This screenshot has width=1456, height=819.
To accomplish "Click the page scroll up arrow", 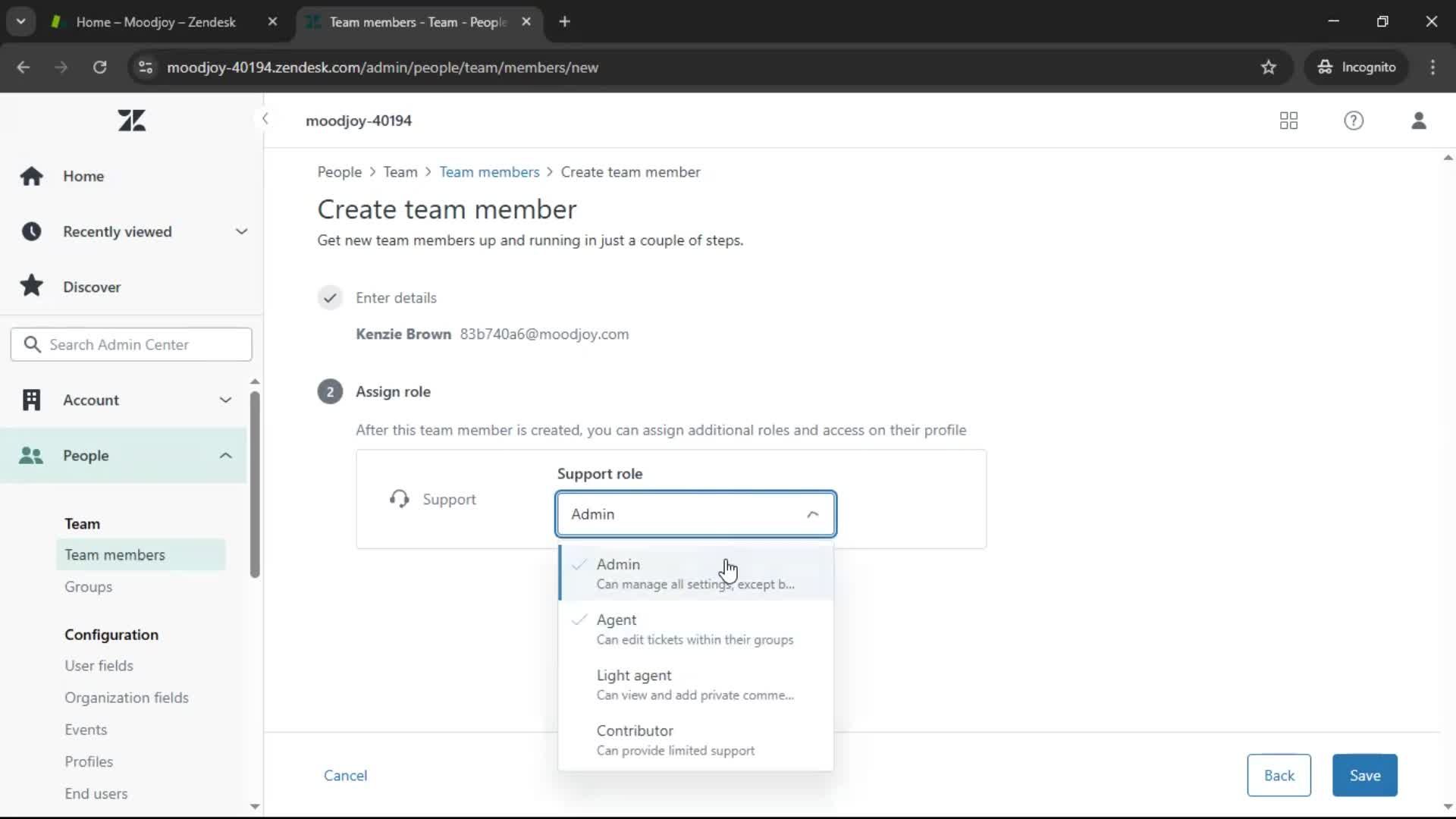I will 1448,158.
